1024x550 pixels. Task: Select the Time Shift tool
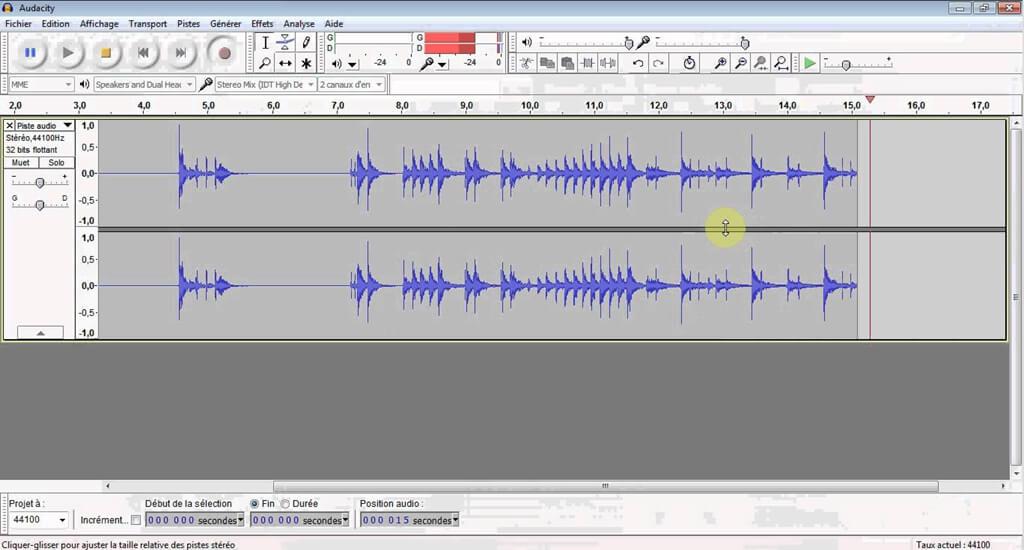(285, 63)
